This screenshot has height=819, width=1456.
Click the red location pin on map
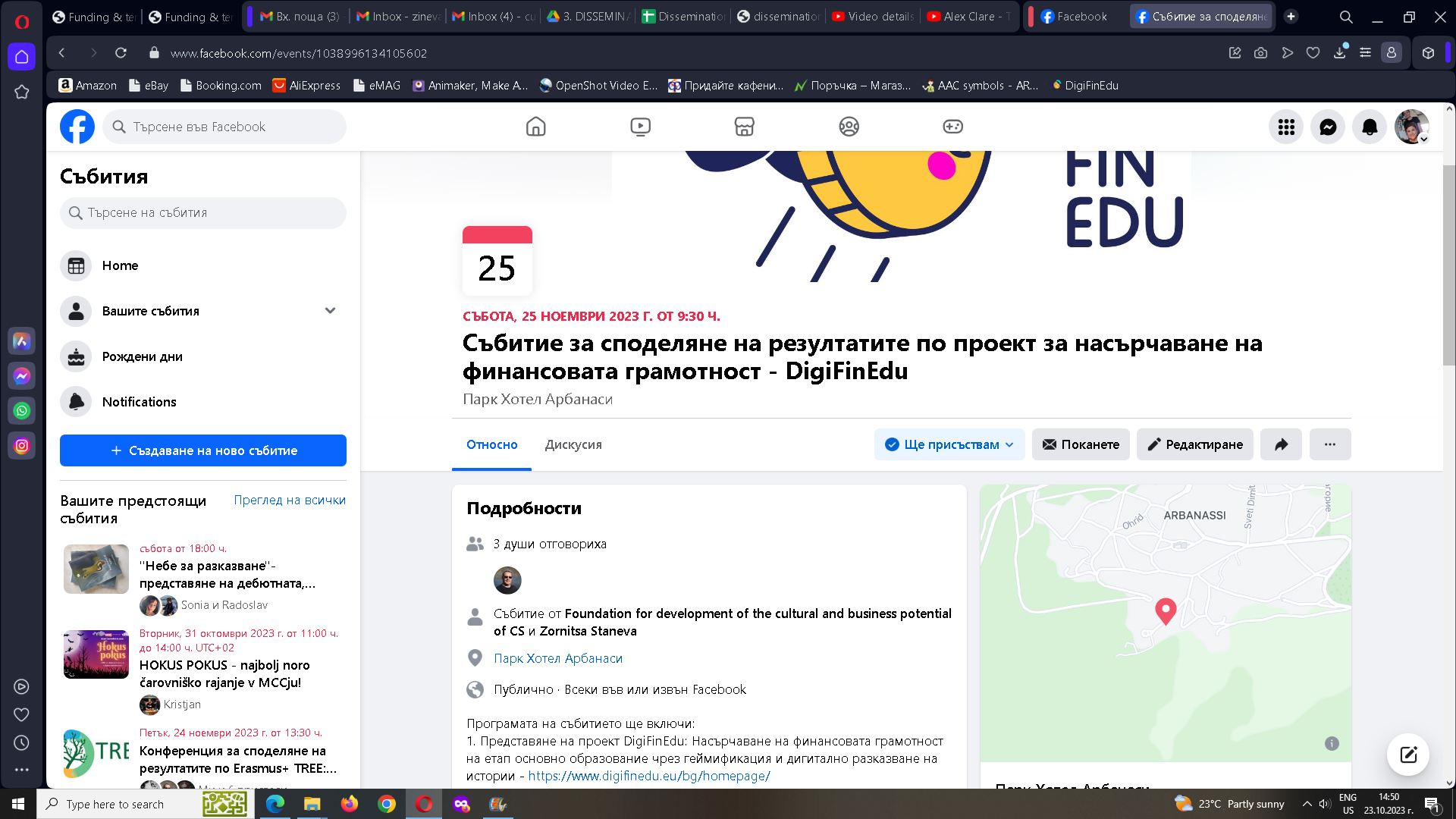coord(1166,610)
